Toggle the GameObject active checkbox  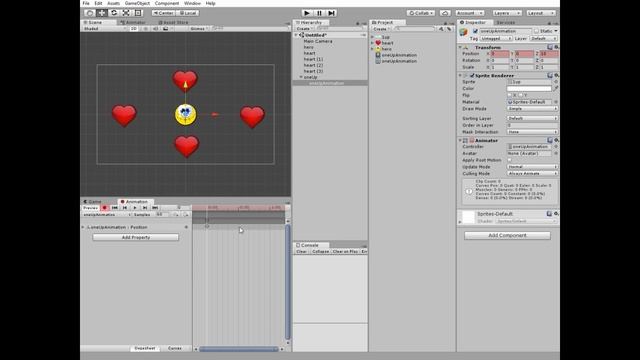click(x=475, y=31)
